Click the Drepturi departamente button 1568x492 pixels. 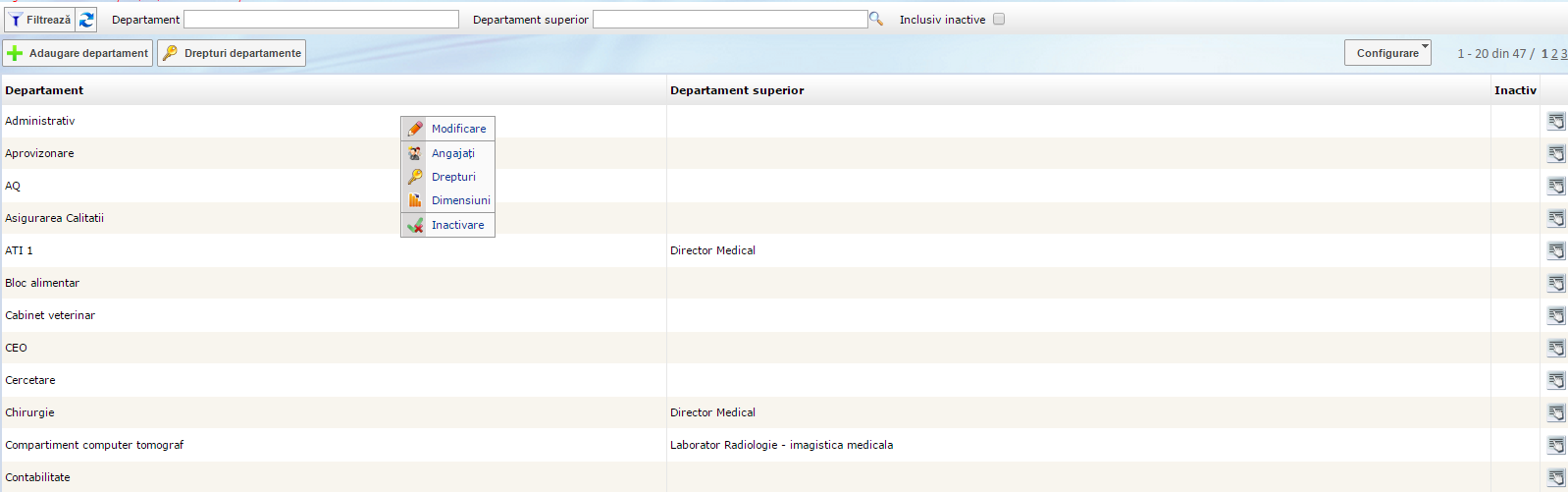232,53
